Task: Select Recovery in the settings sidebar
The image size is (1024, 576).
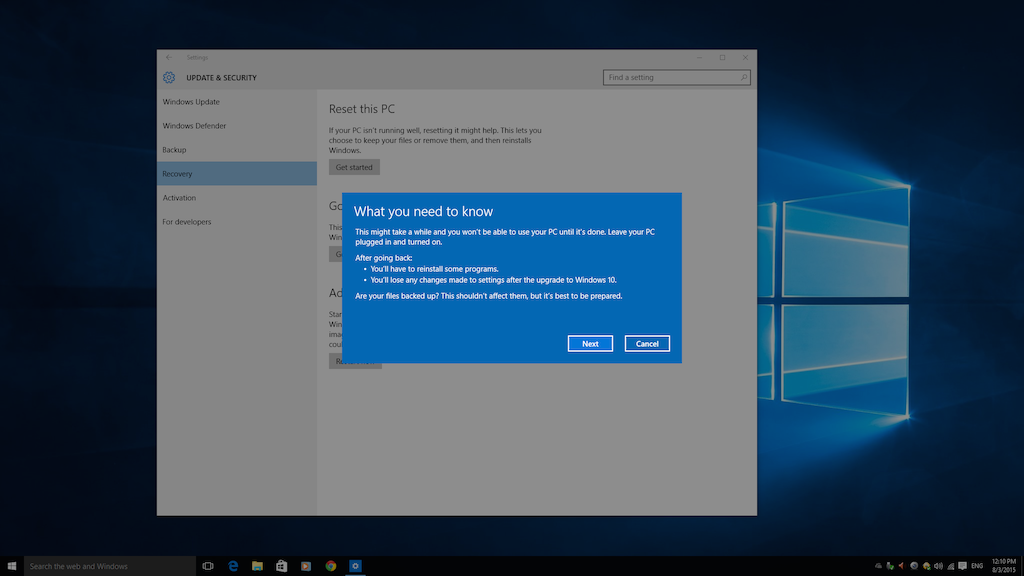Action: point(236,174)
